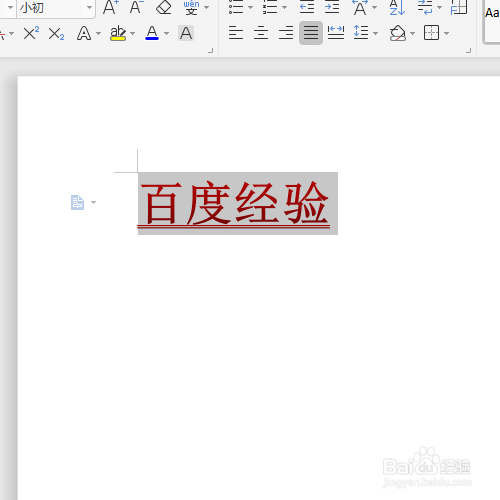Expand the paragraph layout icon's dropdown arrow
Image resolution: width=500 pixels, height=500 pixels.
pyautogui.click(x=93, y=202)
